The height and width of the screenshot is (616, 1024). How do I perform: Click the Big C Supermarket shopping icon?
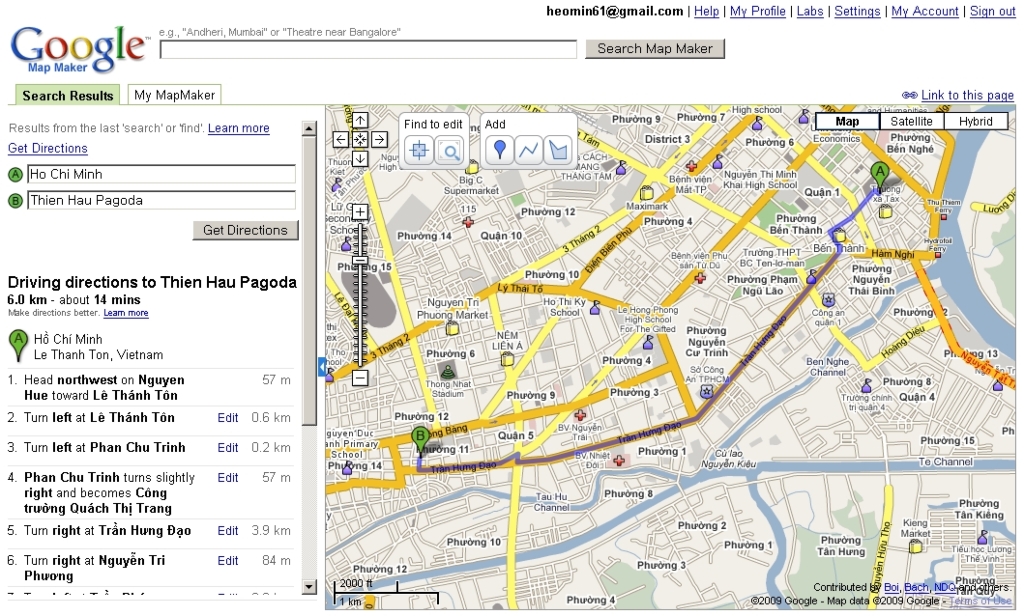point(472,168)
